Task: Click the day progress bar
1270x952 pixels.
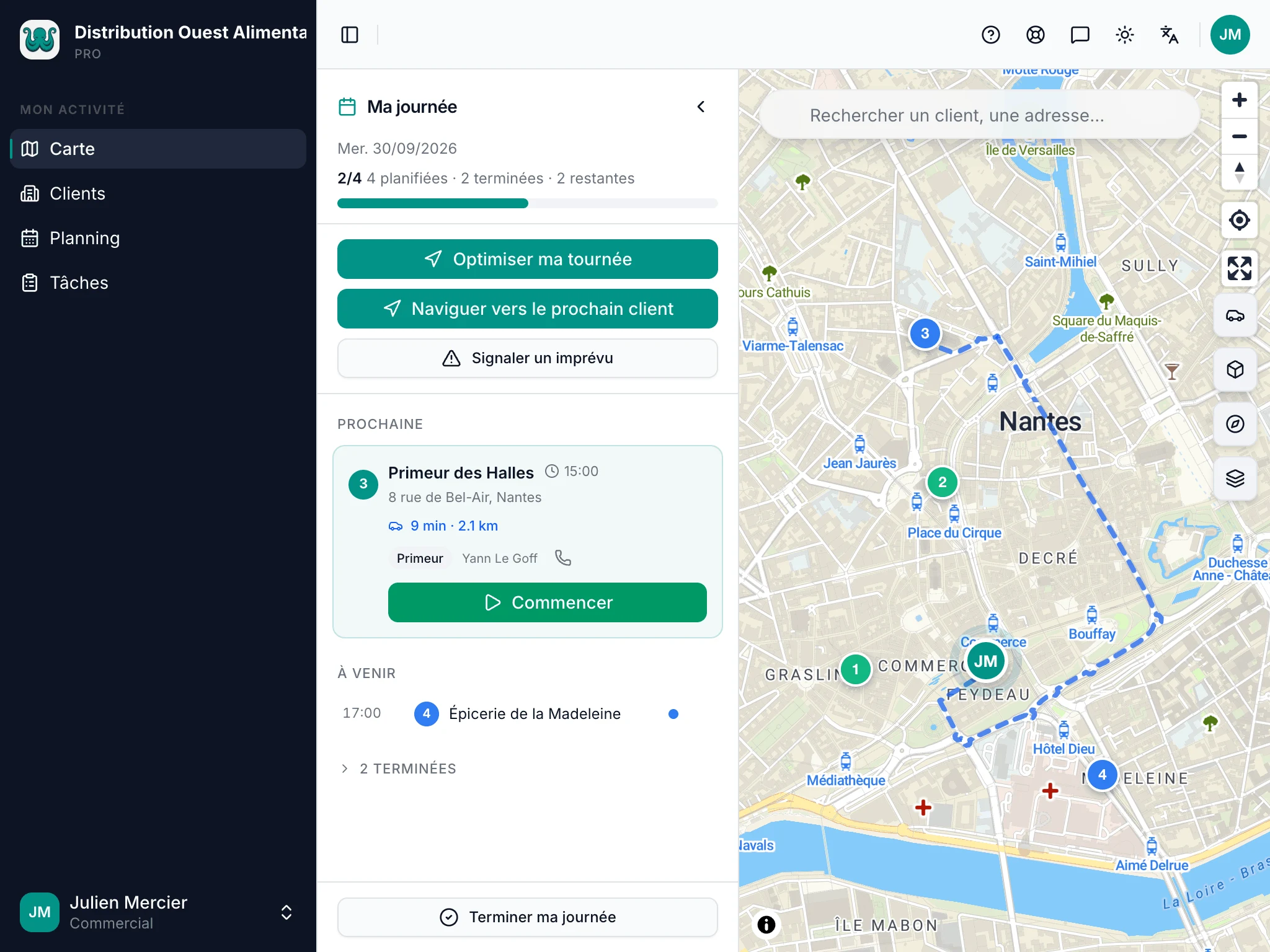Action: click(528, 203)
